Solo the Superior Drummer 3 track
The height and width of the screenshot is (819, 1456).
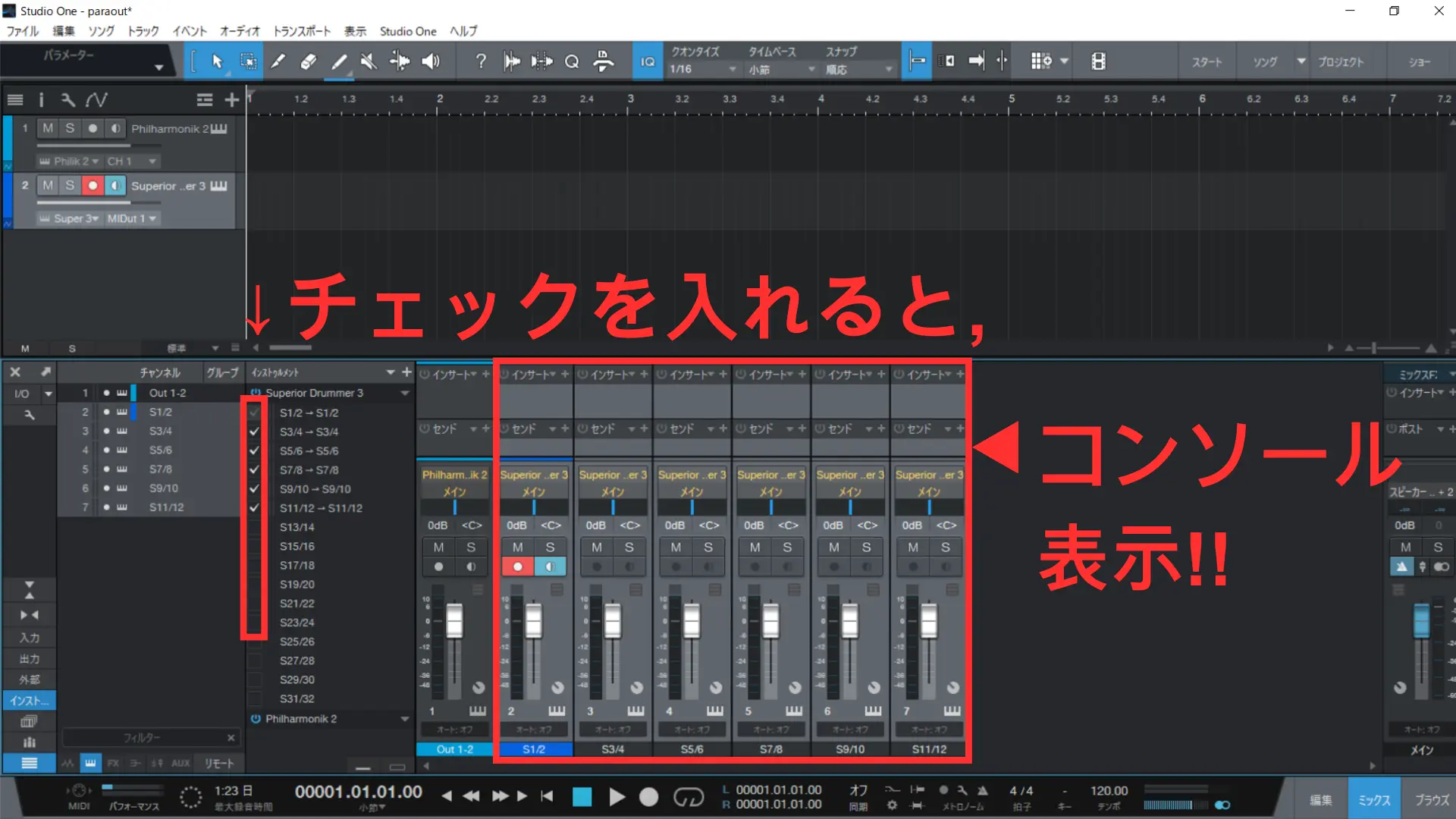70,185
